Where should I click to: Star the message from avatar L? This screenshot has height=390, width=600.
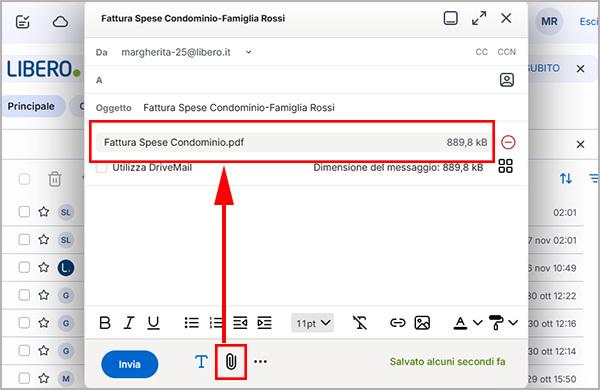point(44,267)
